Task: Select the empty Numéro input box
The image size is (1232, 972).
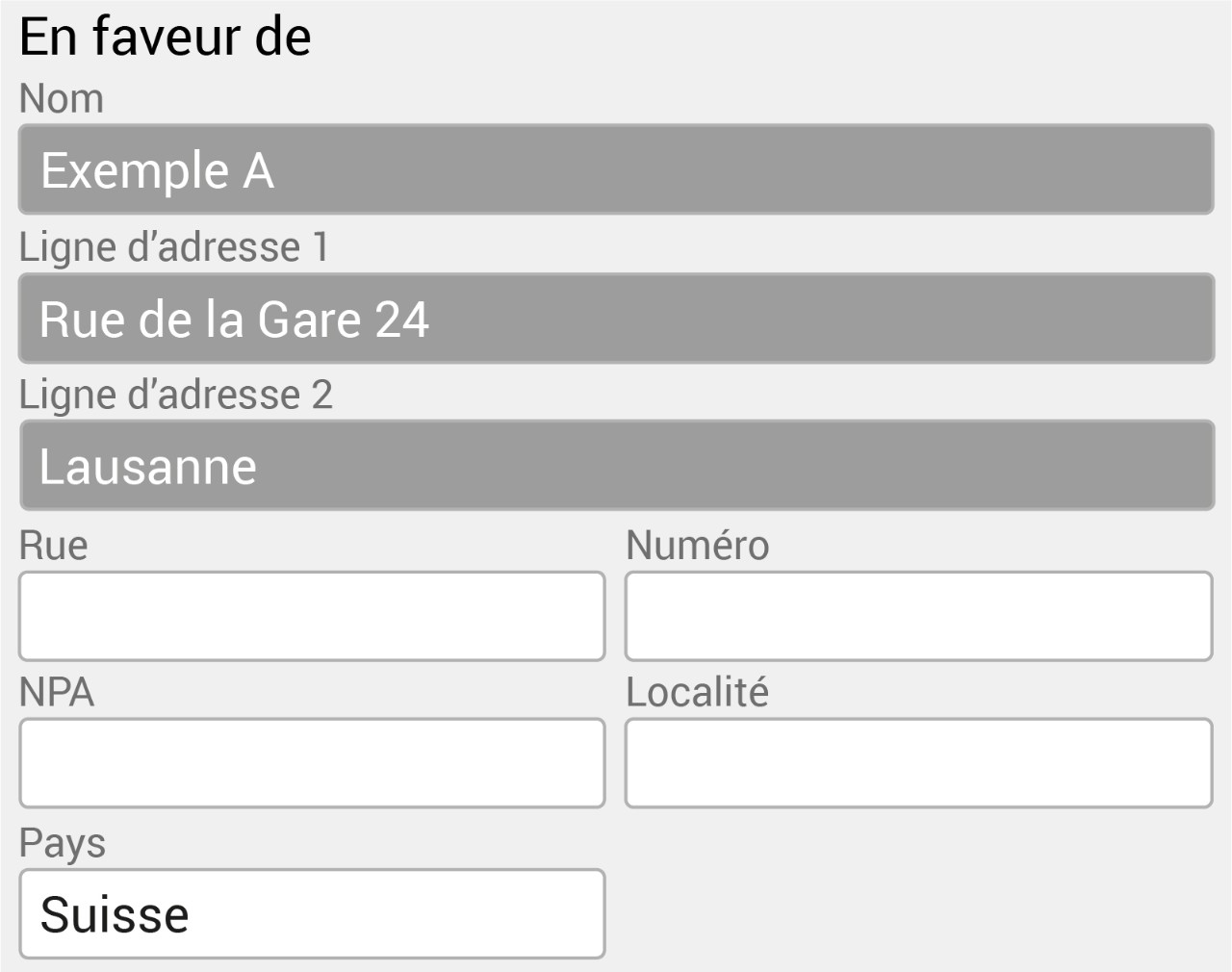Action: point(918,616)
